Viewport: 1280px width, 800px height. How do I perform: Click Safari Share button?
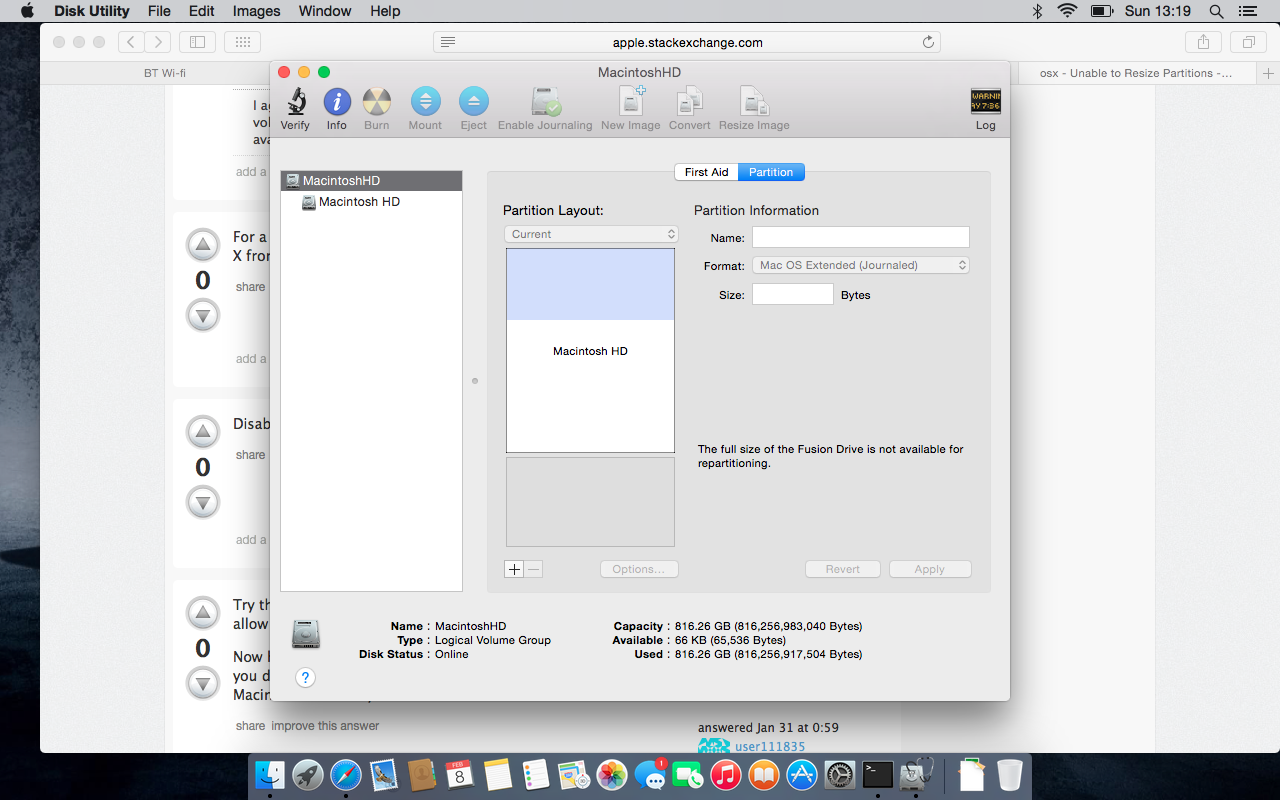(x=1204, y=42)
